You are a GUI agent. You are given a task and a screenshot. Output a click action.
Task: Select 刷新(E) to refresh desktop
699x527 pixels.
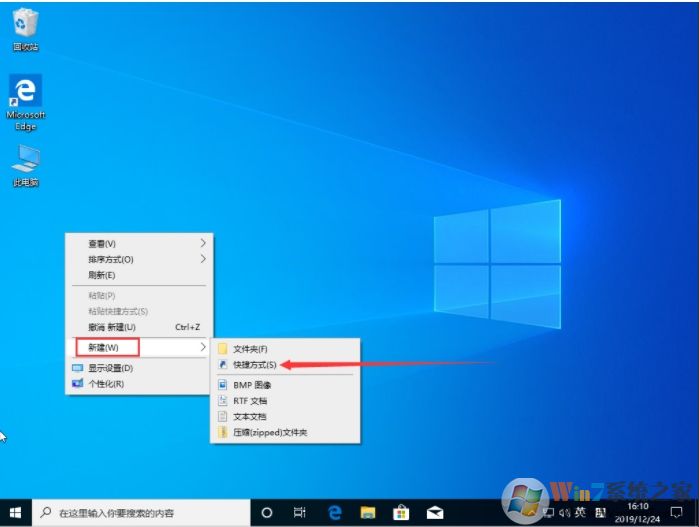click(139, 275)
